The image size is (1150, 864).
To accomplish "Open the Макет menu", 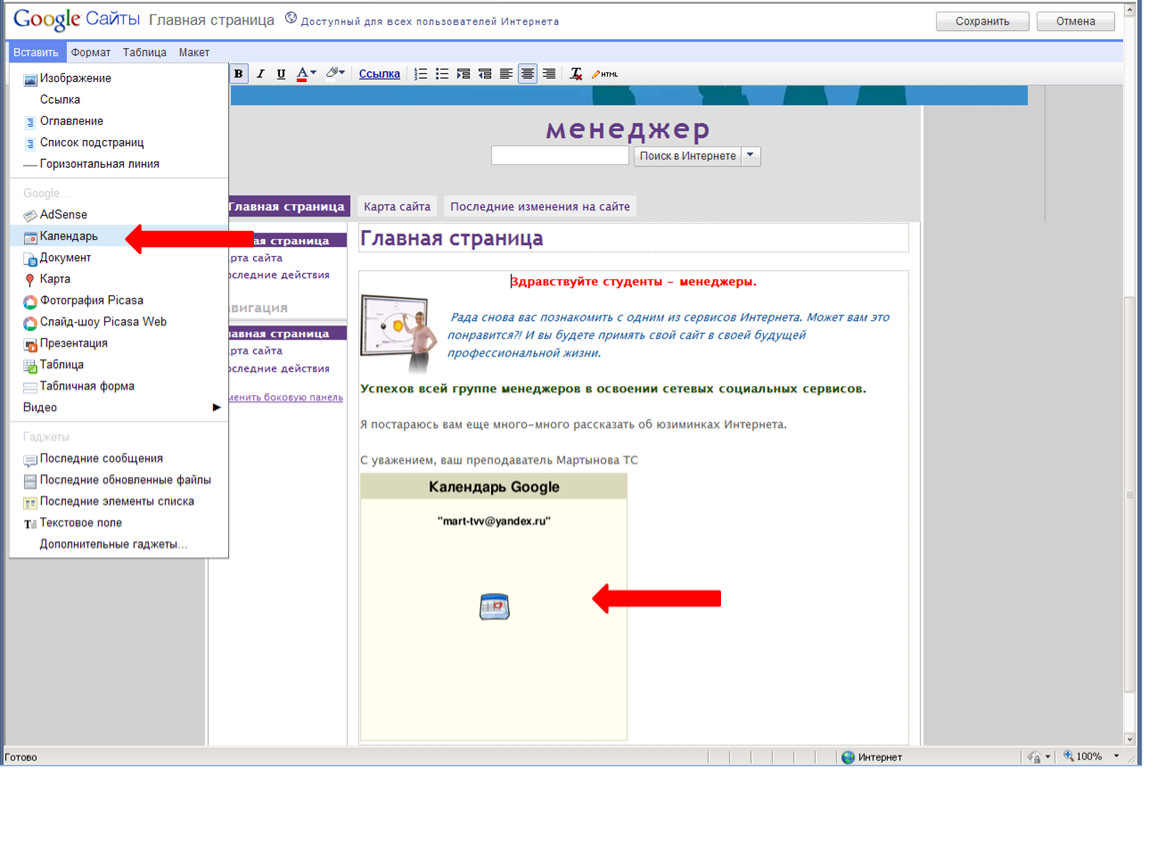I will [x=194, y=52].
